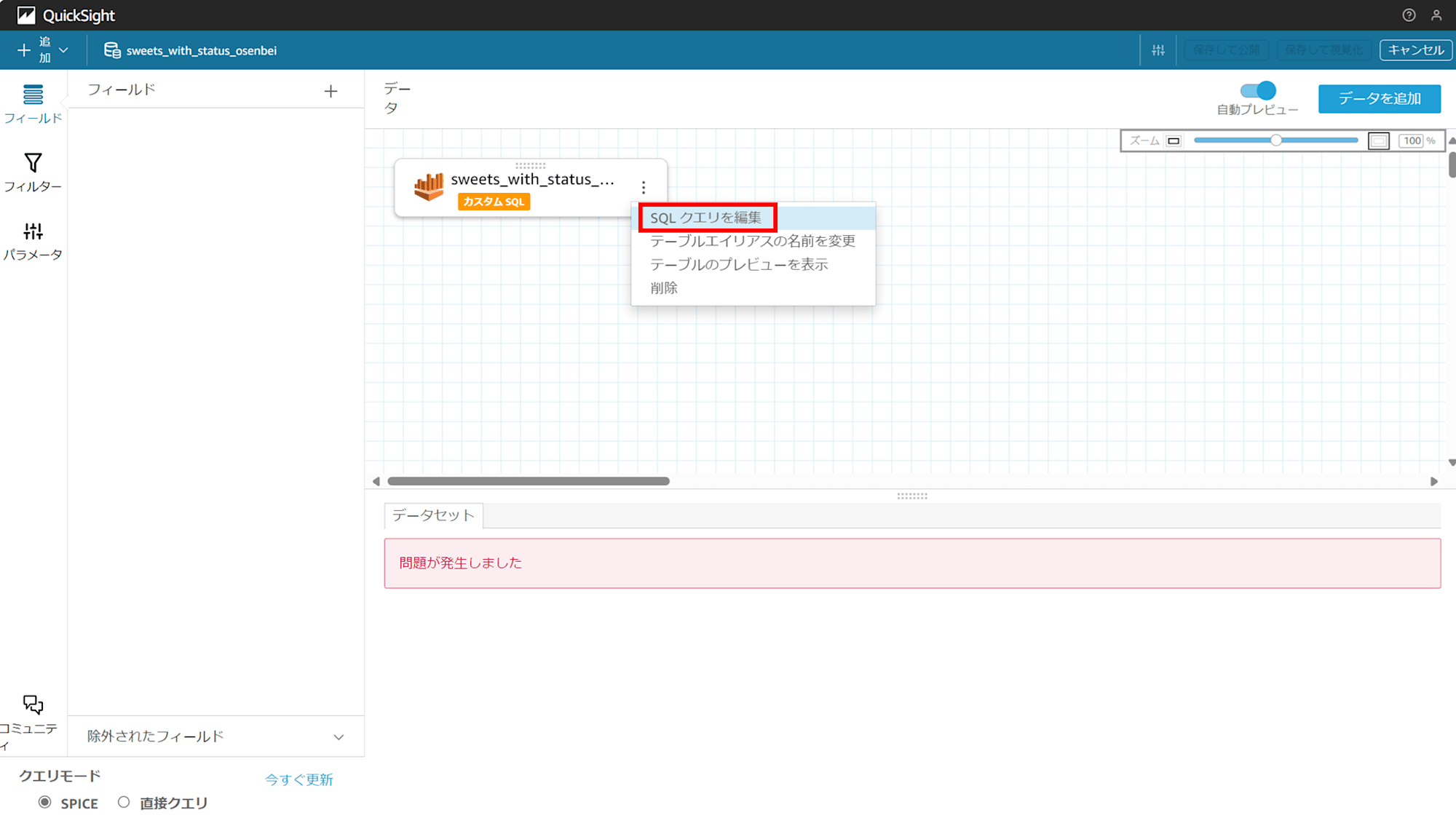Switch to the データセット tab
Viewport: 1456px width, 834px height.
[433, 515]
